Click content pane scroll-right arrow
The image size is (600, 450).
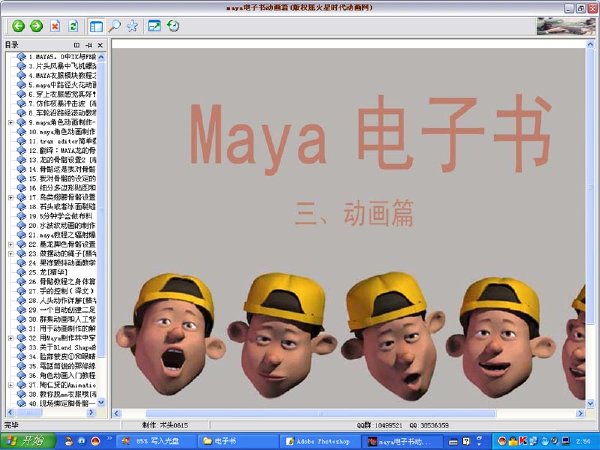[x=580, y=413]
